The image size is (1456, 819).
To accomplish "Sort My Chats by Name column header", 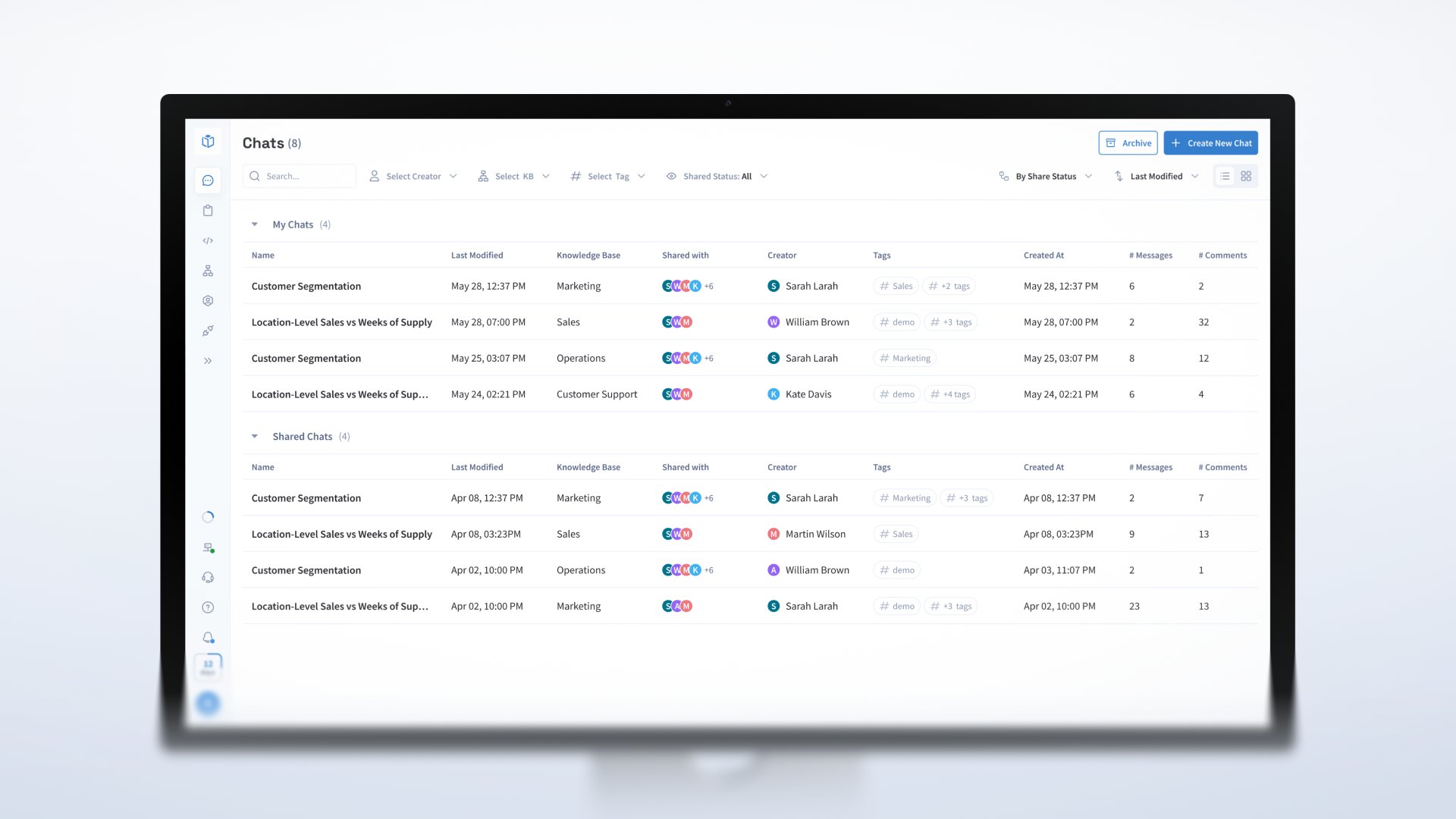I will [262, 256].
